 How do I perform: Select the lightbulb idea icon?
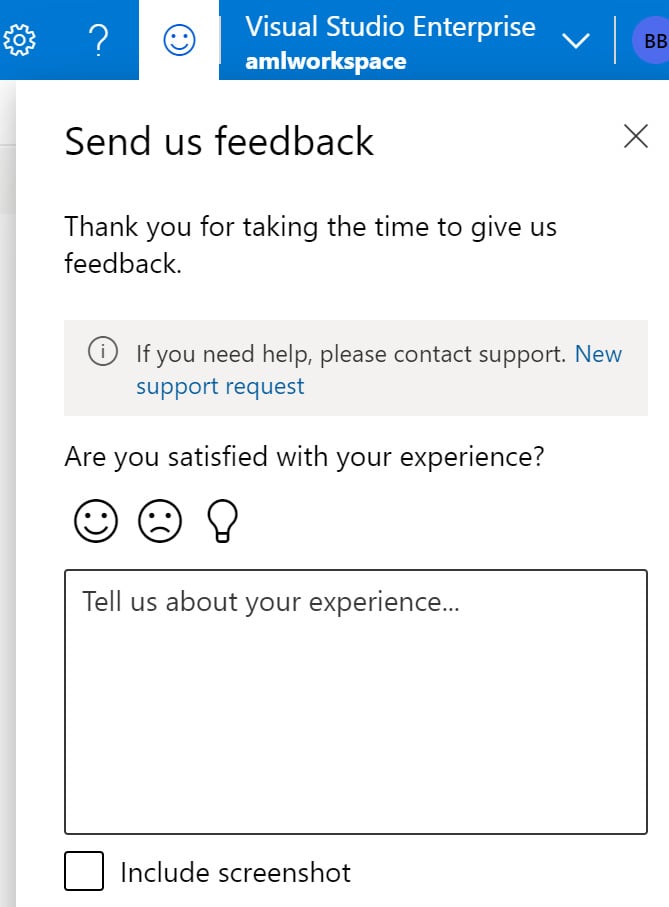[x=223, y=521]
